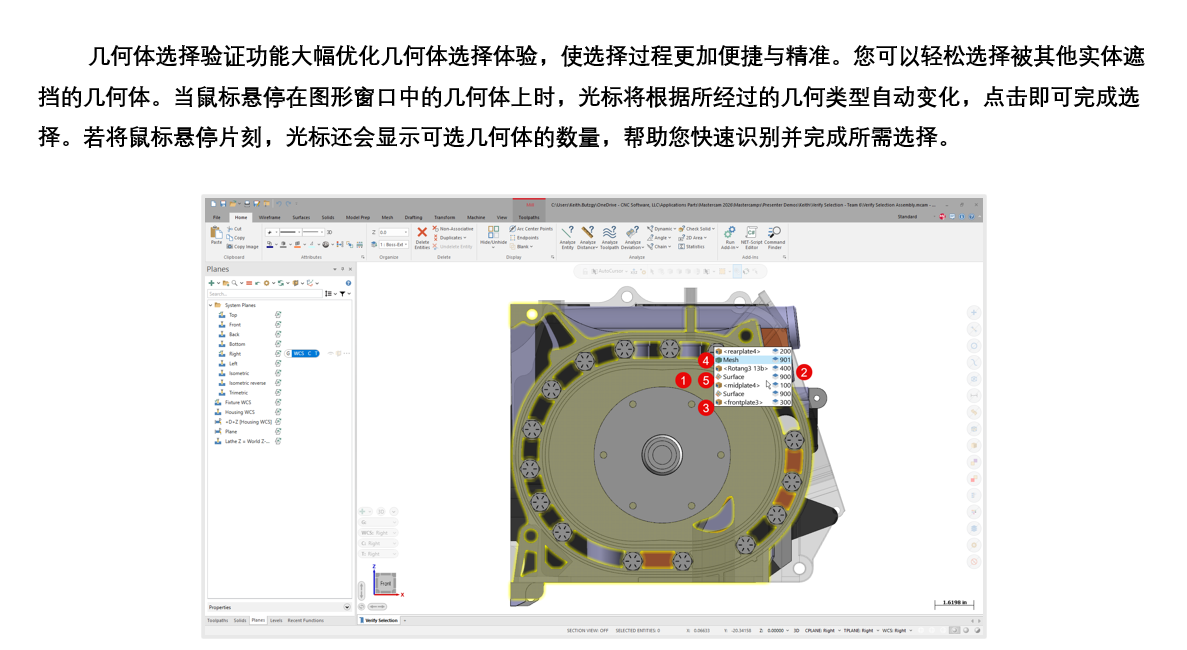1187x650 pixels.
Task: Click the Statistics icon in Analyze group
Action: tap(681, 247)
